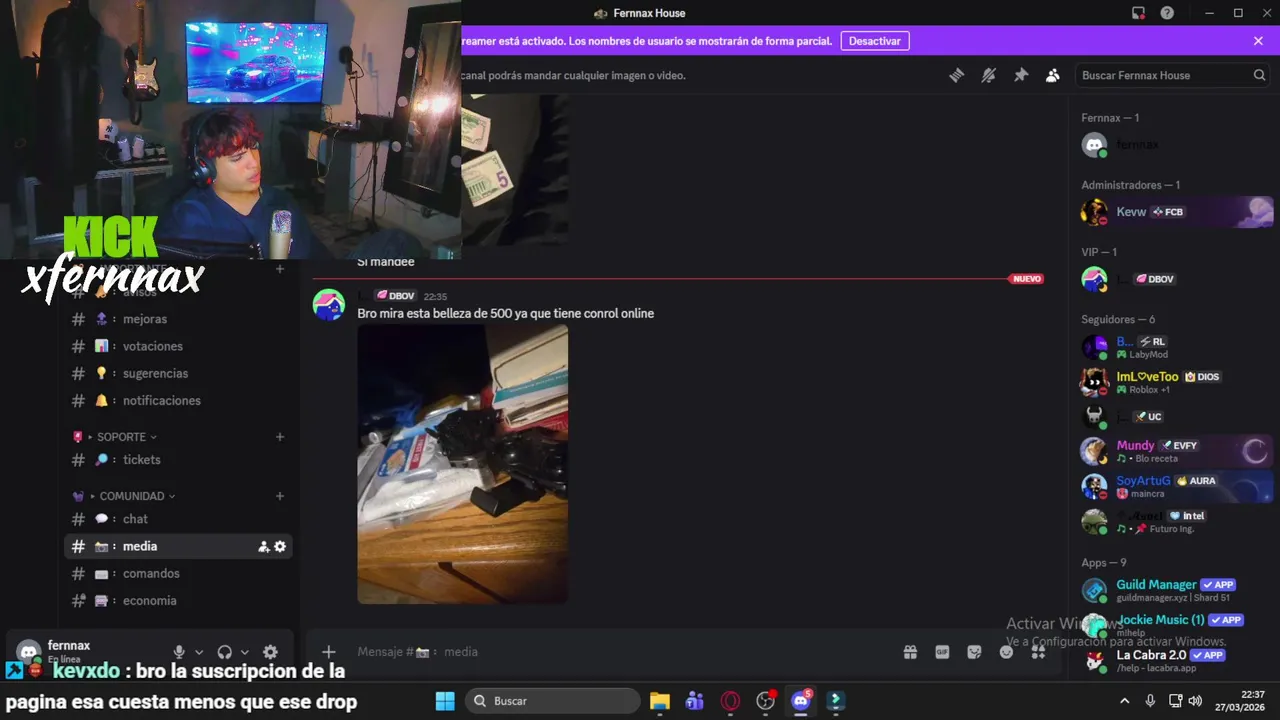1280x720 pixels.
Task: Open Jockie Music (1) app entry
Action: [1176, 625]
